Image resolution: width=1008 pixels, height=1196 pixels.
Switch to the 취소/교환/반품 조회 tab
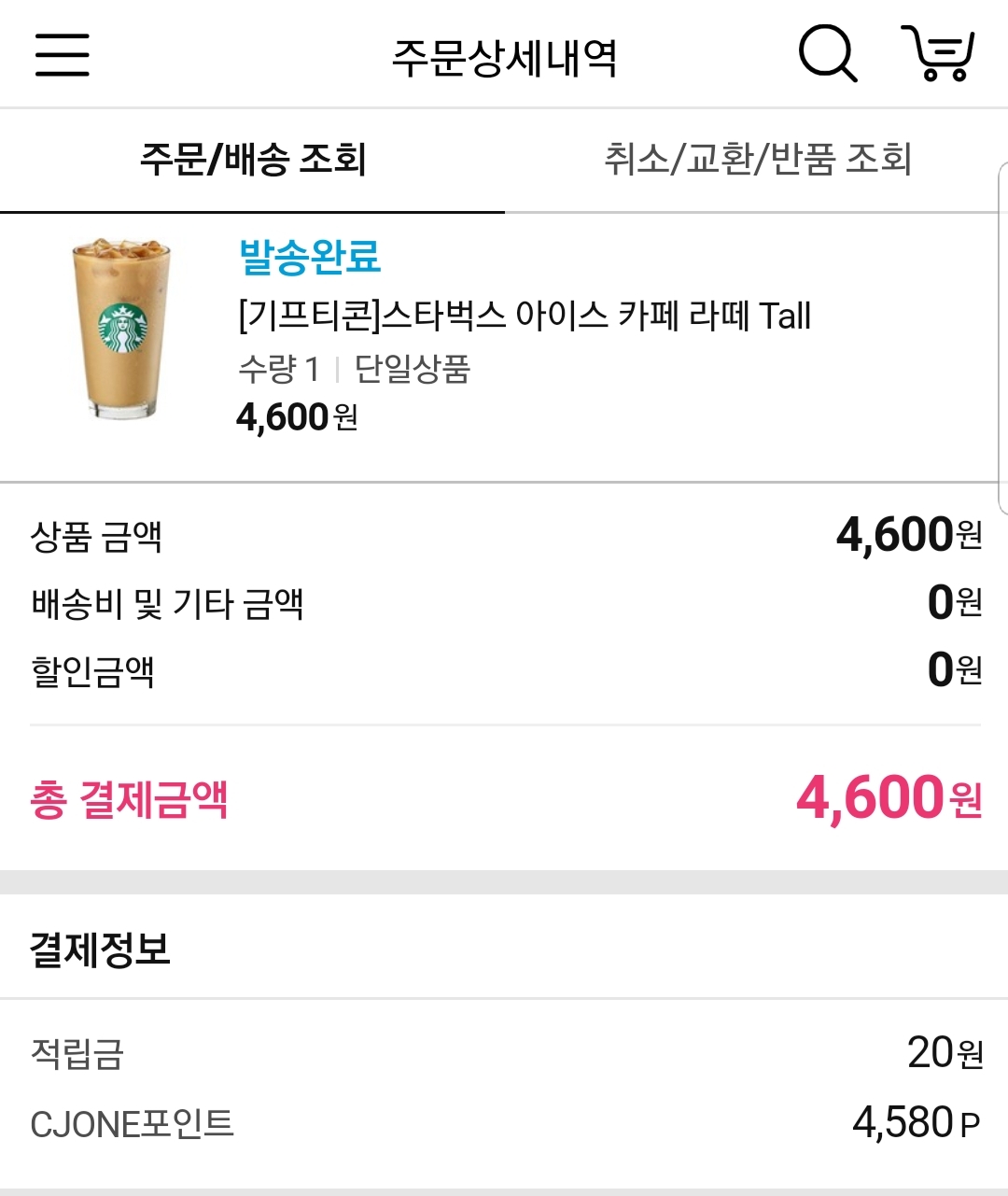tap(757, 160)
